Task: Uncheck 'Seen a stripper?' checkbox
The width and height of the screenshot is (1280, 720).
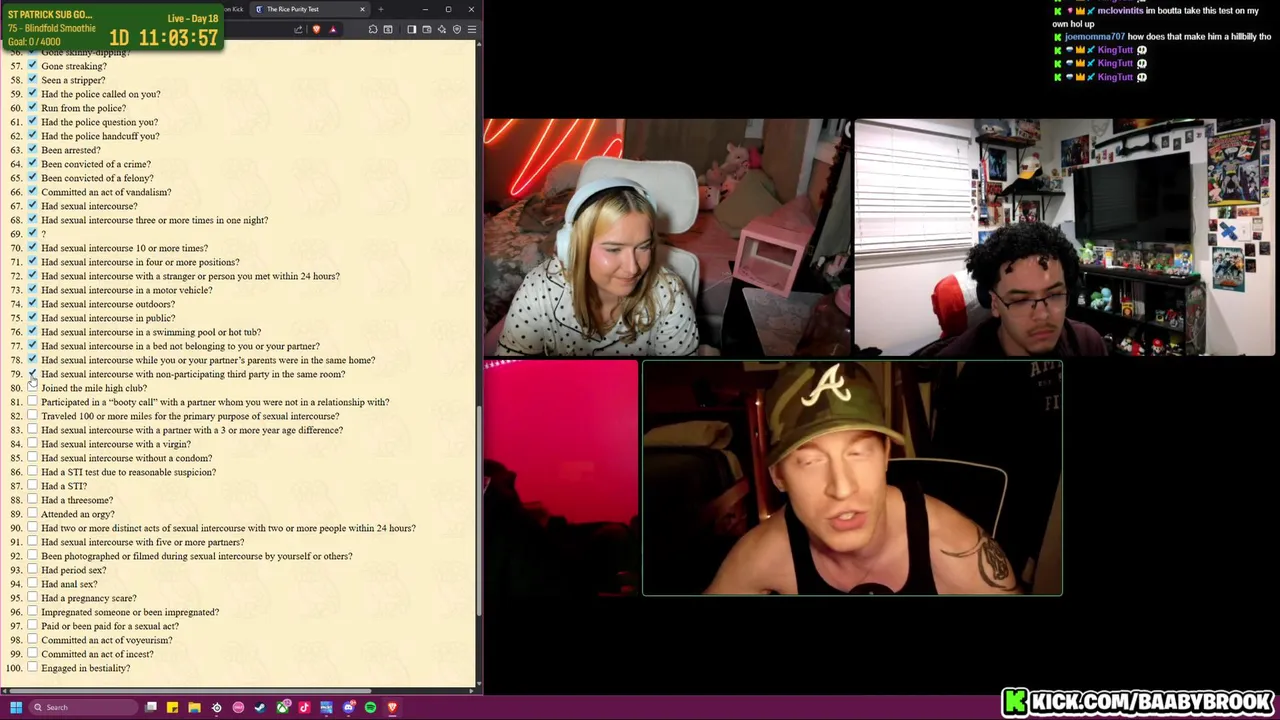Action: click(x=32, y=79)
